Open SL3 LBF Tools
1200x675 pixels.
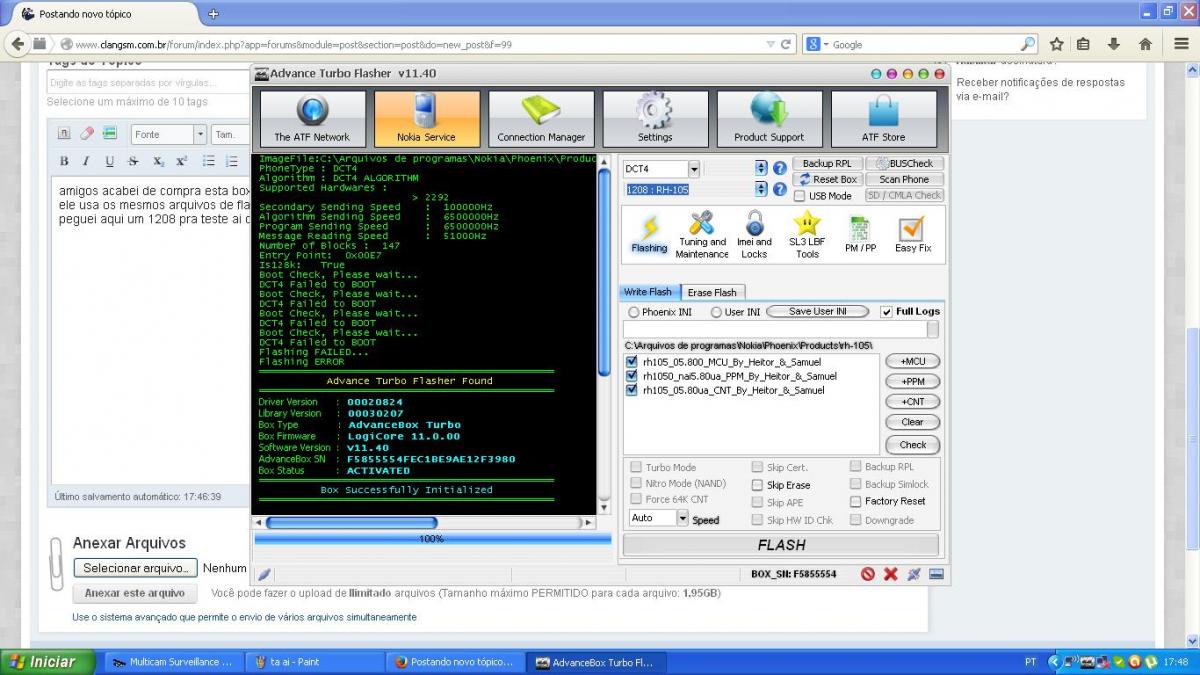coord(806,234)
